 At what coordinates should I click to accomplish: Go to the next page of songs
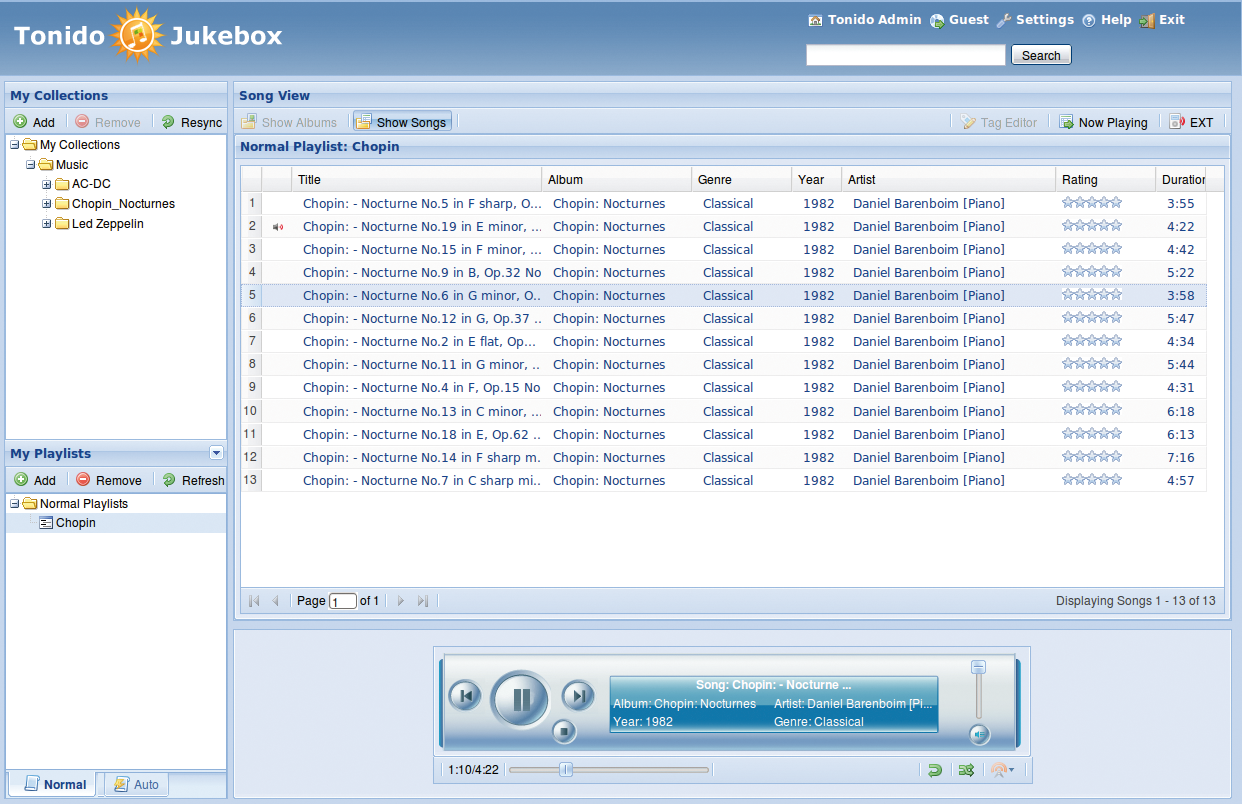[x=401, y=601]
